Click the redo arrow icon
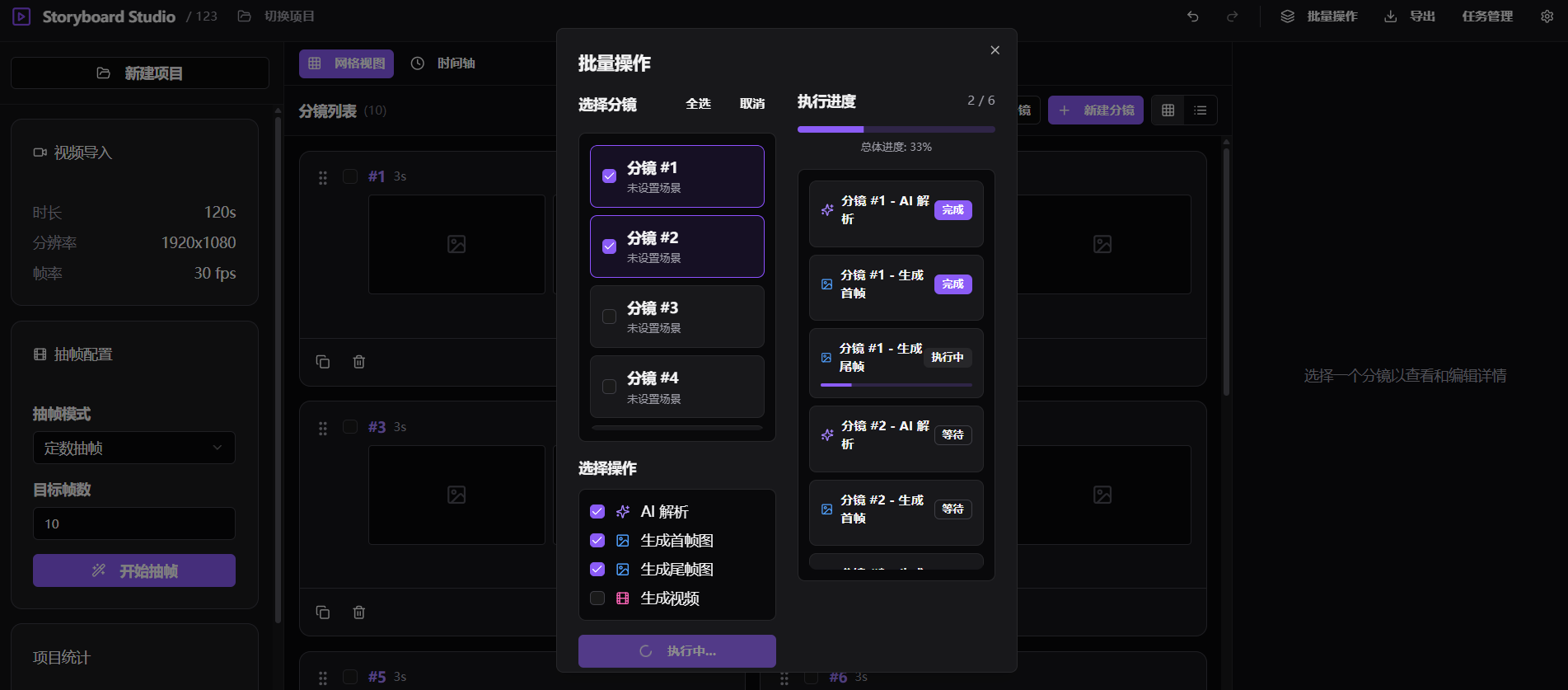The width and height of the screenshot is (1568, 690). [1232, 16]
